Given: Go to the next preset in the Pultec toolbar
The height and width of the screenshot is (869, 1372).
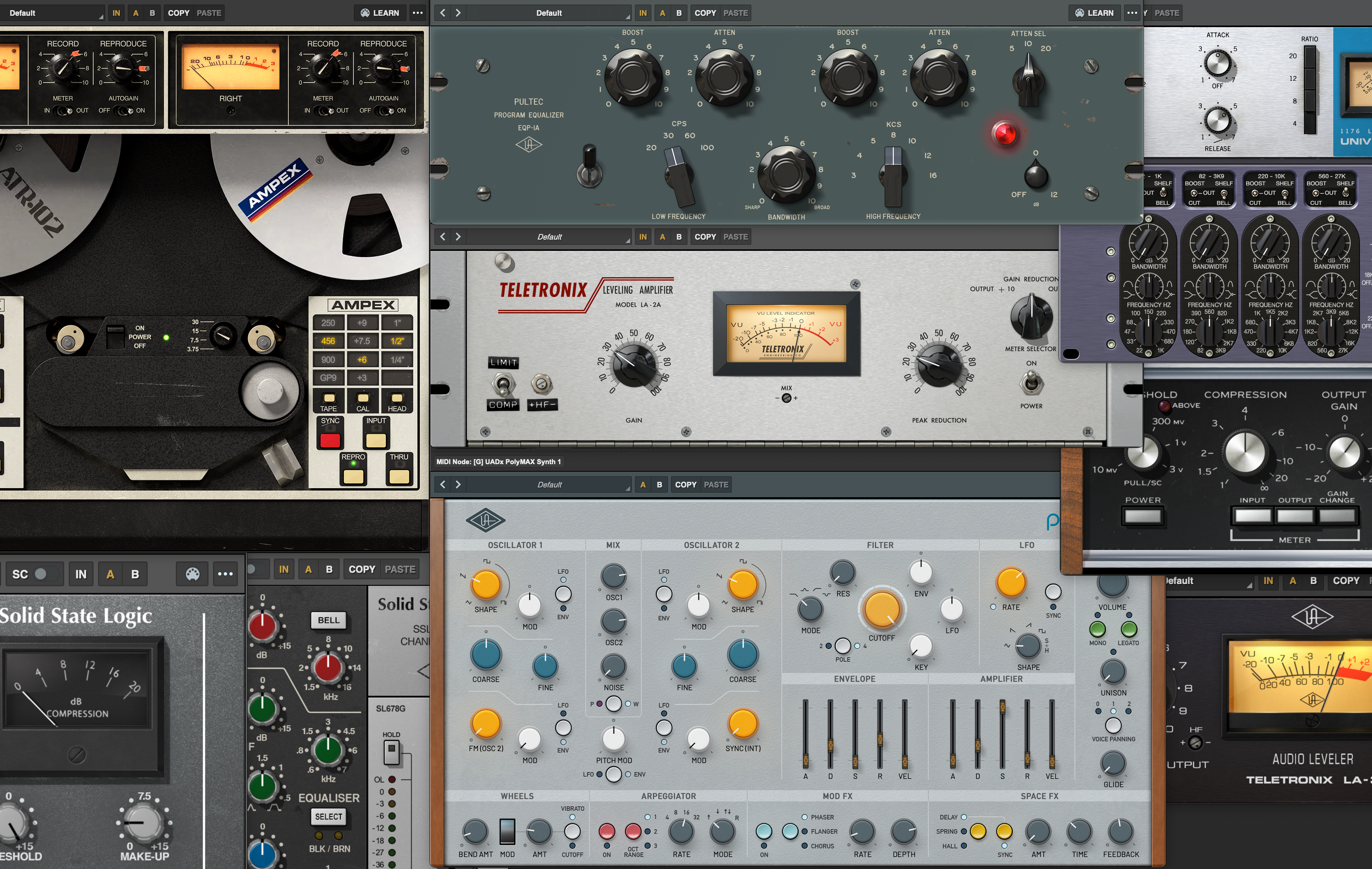Looking at the screenshot, I should pos(458,12).
